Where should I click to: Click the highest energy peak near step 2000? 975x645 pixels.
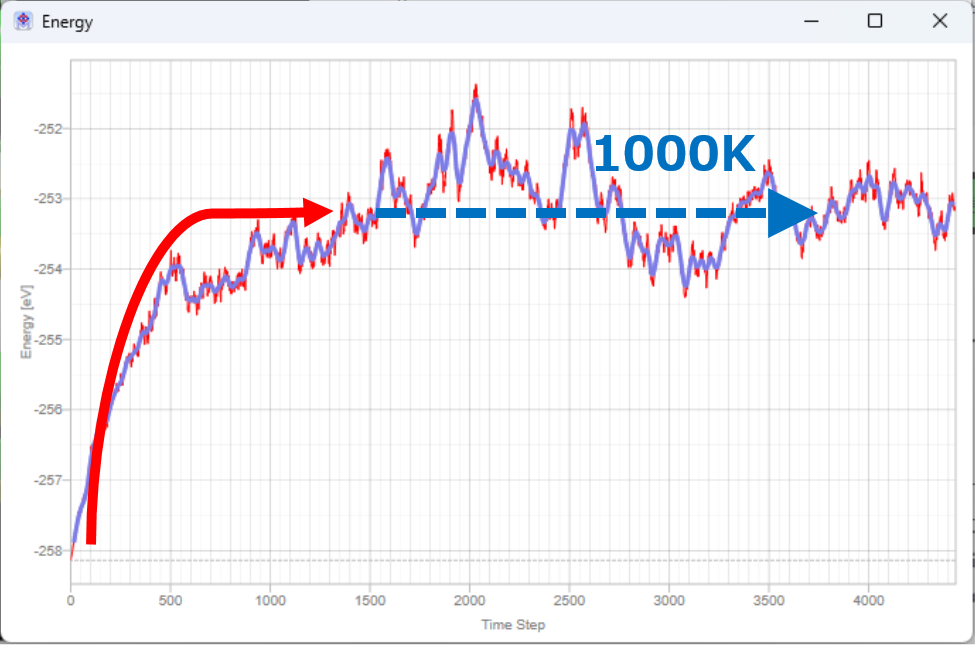476,90
